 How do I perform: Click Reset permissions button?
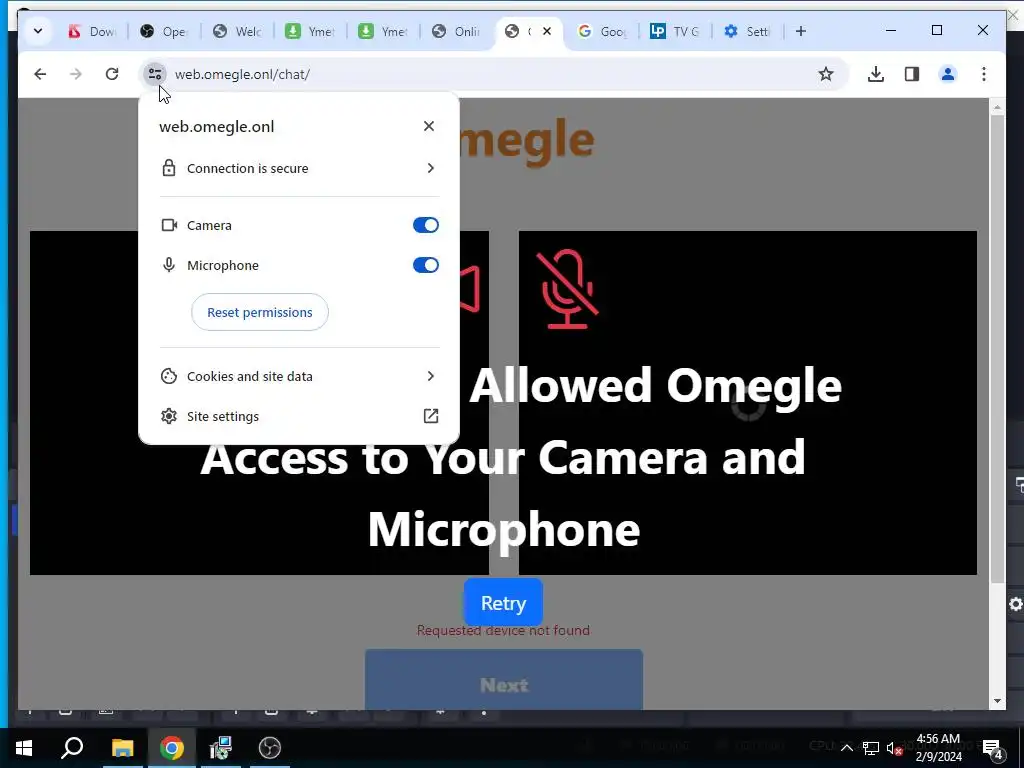point(260,312)
